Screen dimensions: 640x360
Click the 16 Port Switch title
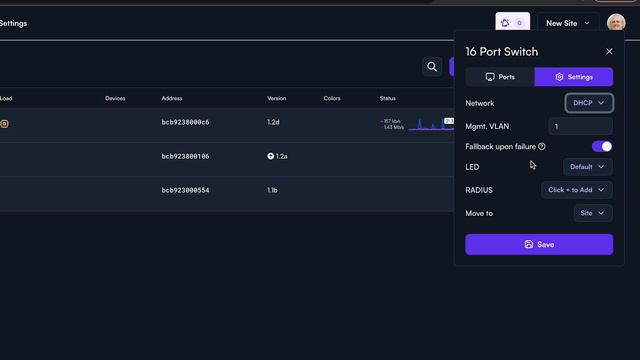pos(502,52)
